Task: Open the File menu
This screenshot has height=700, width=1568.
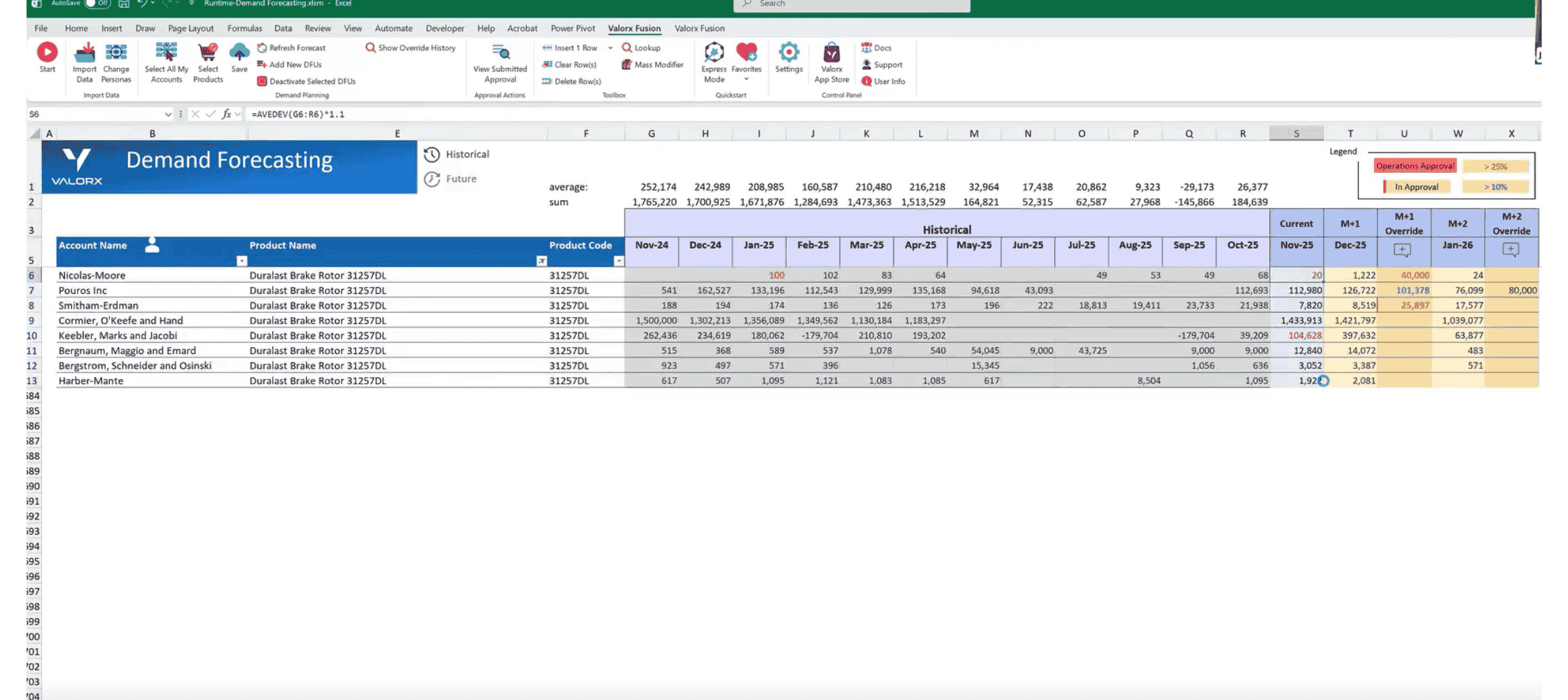Action: coord(41,28)
